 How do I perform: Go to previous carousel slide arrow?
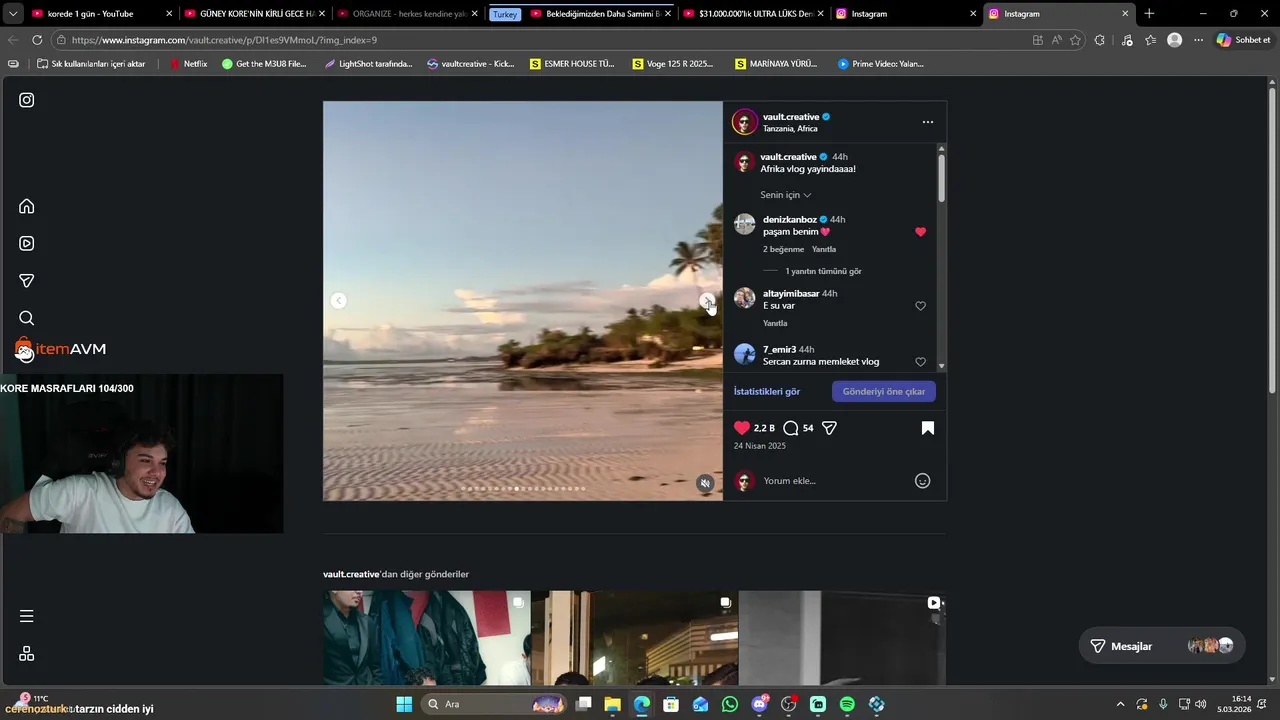tap(339, 301)
